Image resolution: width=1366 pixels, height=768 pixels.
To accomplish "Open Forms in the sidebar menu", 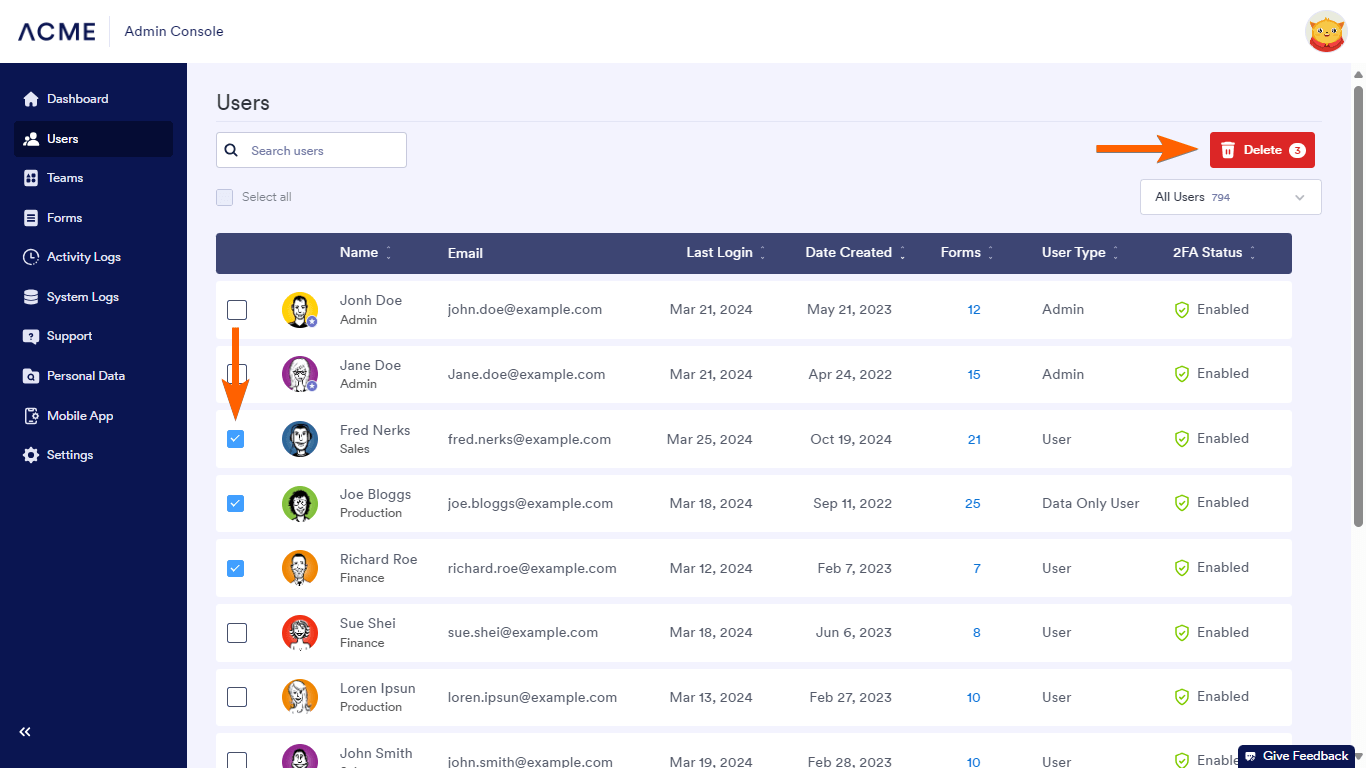I will (x=64, y=218).
